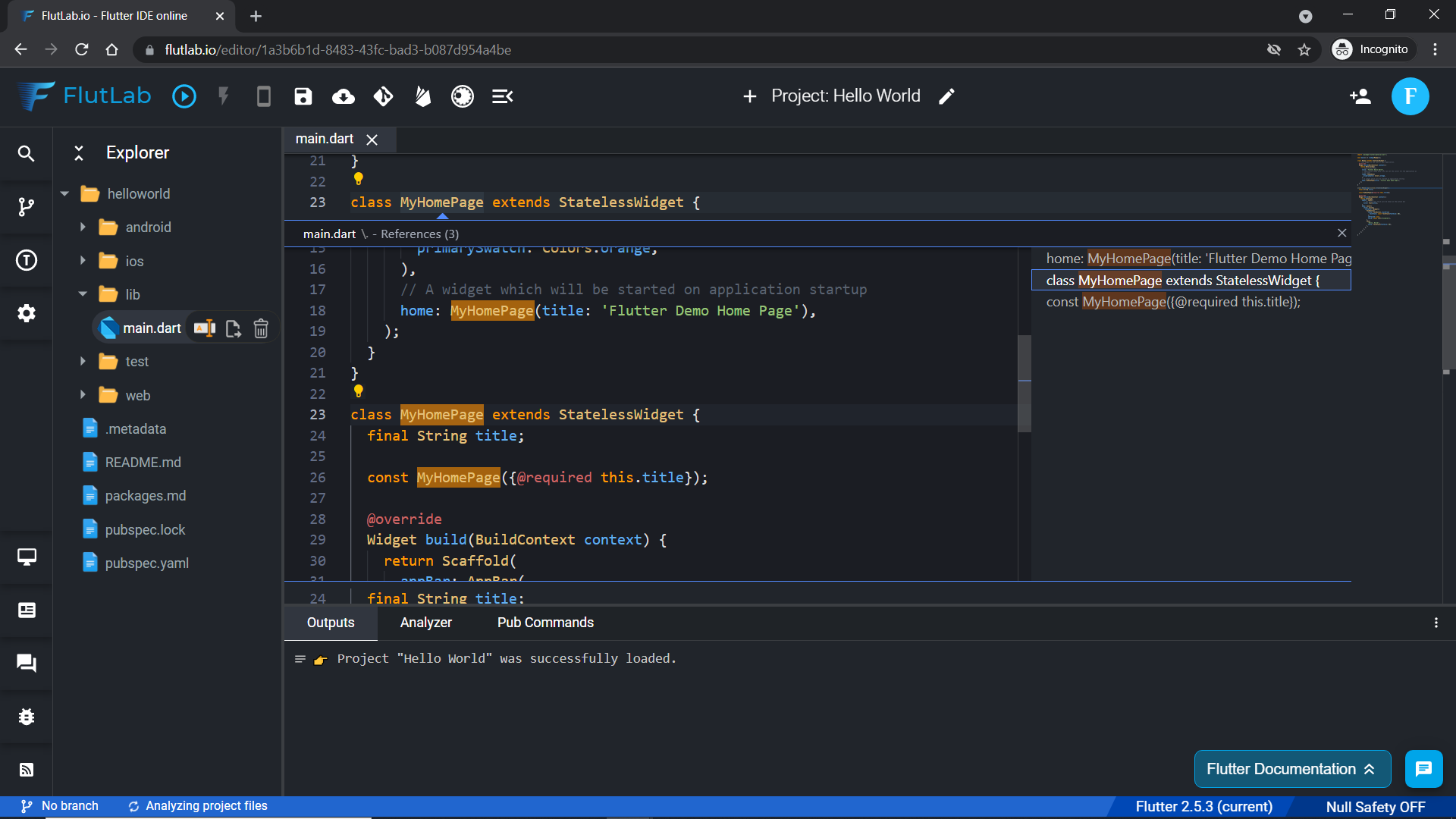Edit the project name with the pencil icon

point(946,96)
